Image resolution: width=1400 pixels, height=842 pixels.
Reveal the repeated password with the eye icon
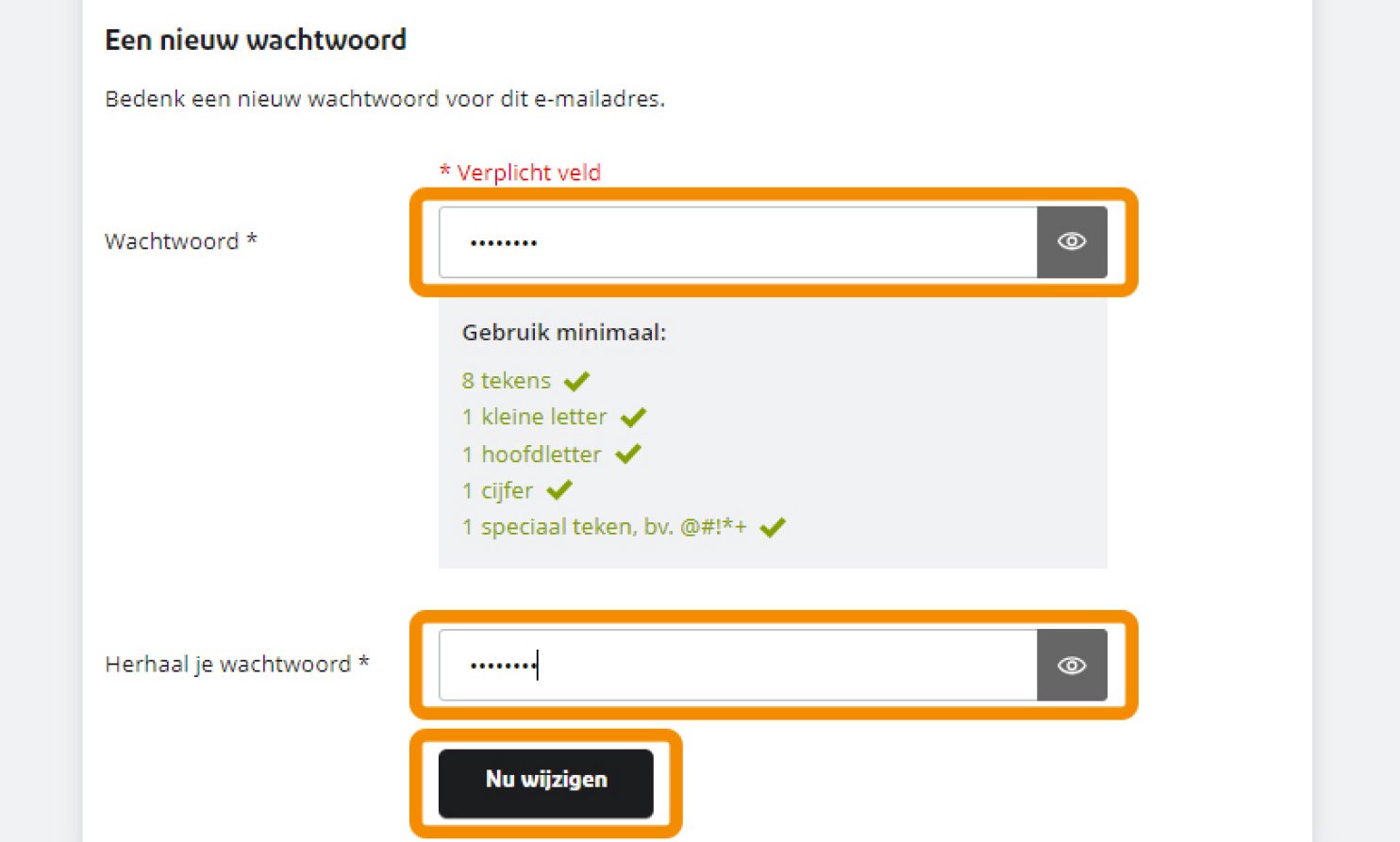1072,666
